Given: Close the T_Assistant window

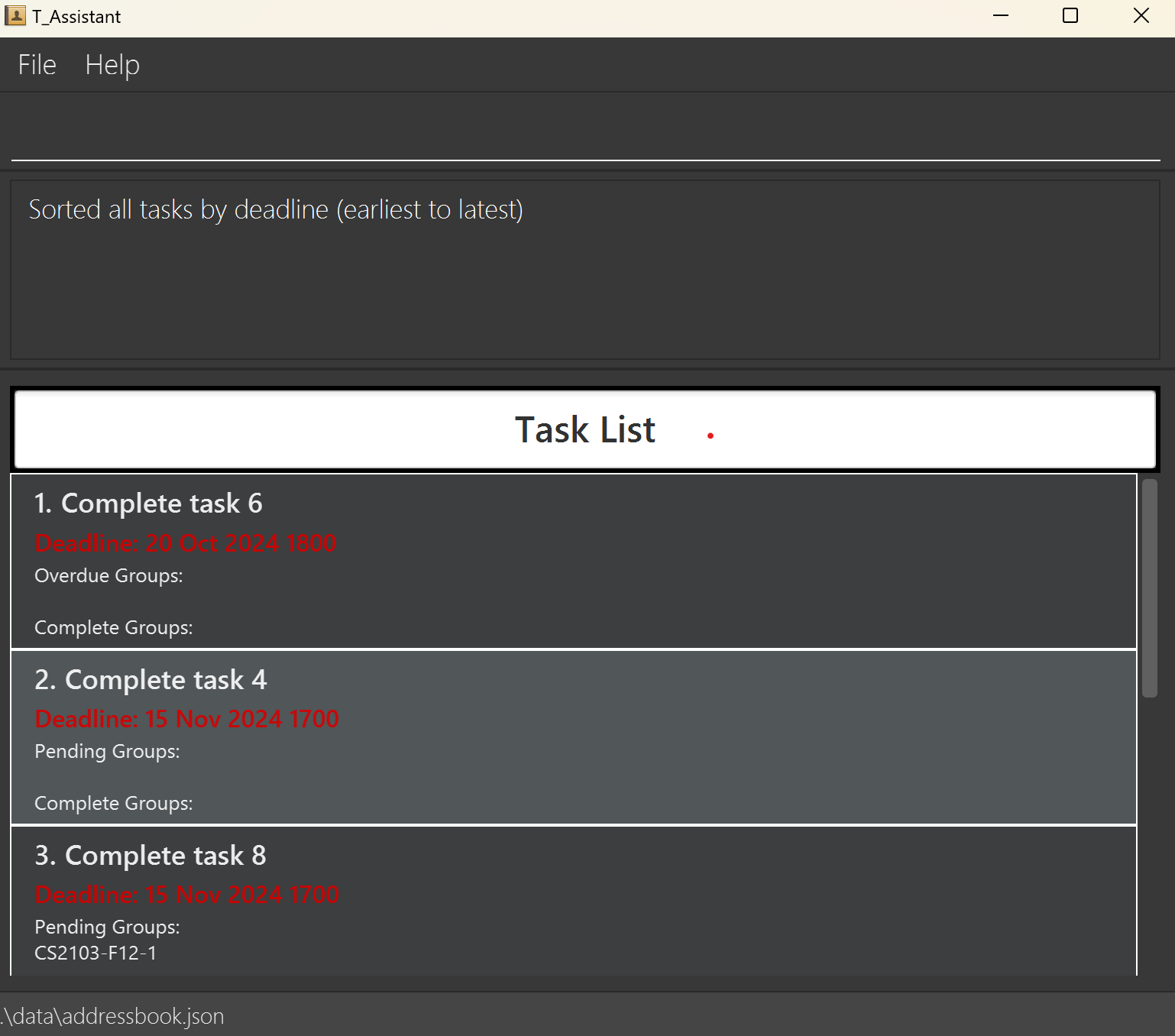Looking at the screenshot, I should tap(1141, 16).
